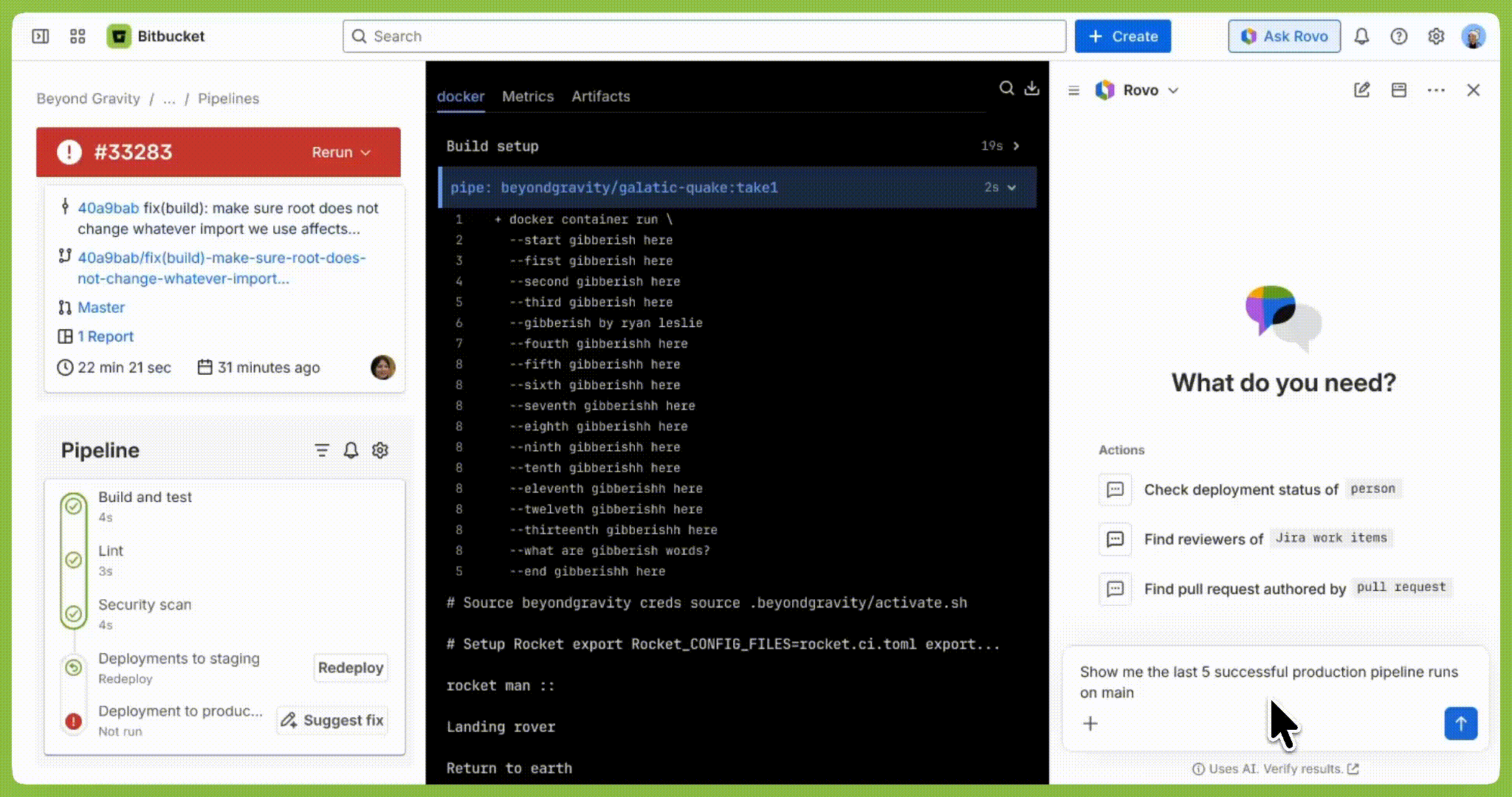Click the Build and test success icon
1512x797 pixels.
(73, 506)
